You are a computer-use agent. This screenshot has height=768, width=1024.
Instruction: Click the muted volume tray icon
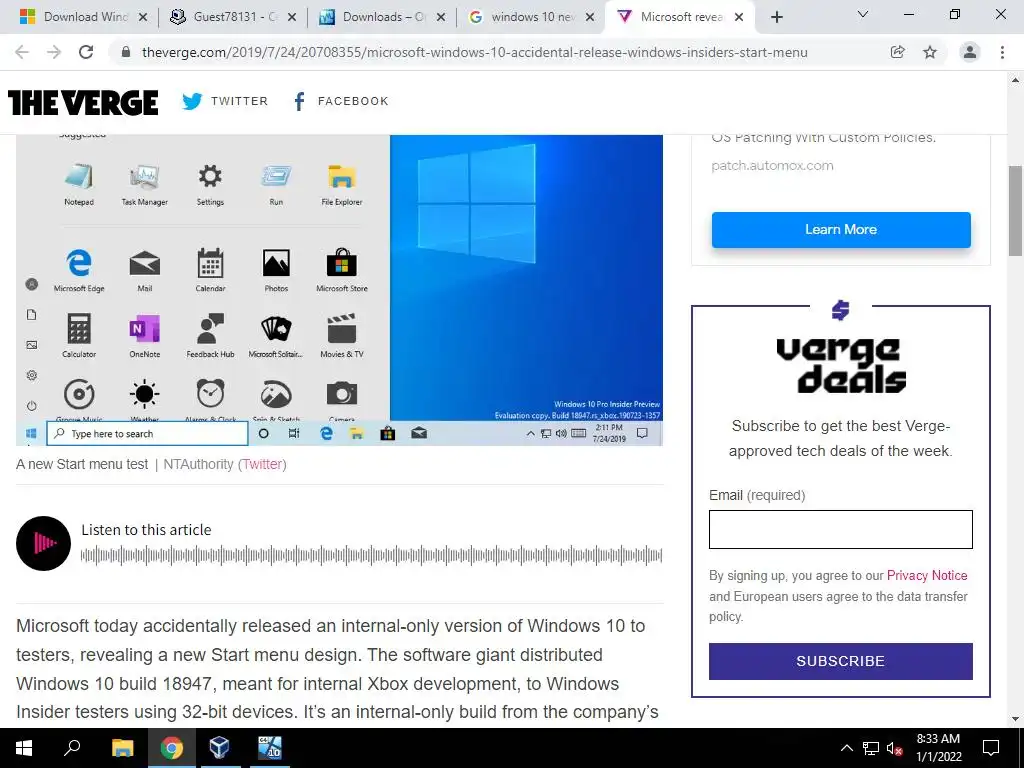pyautogui.click(x=895, y=748)
